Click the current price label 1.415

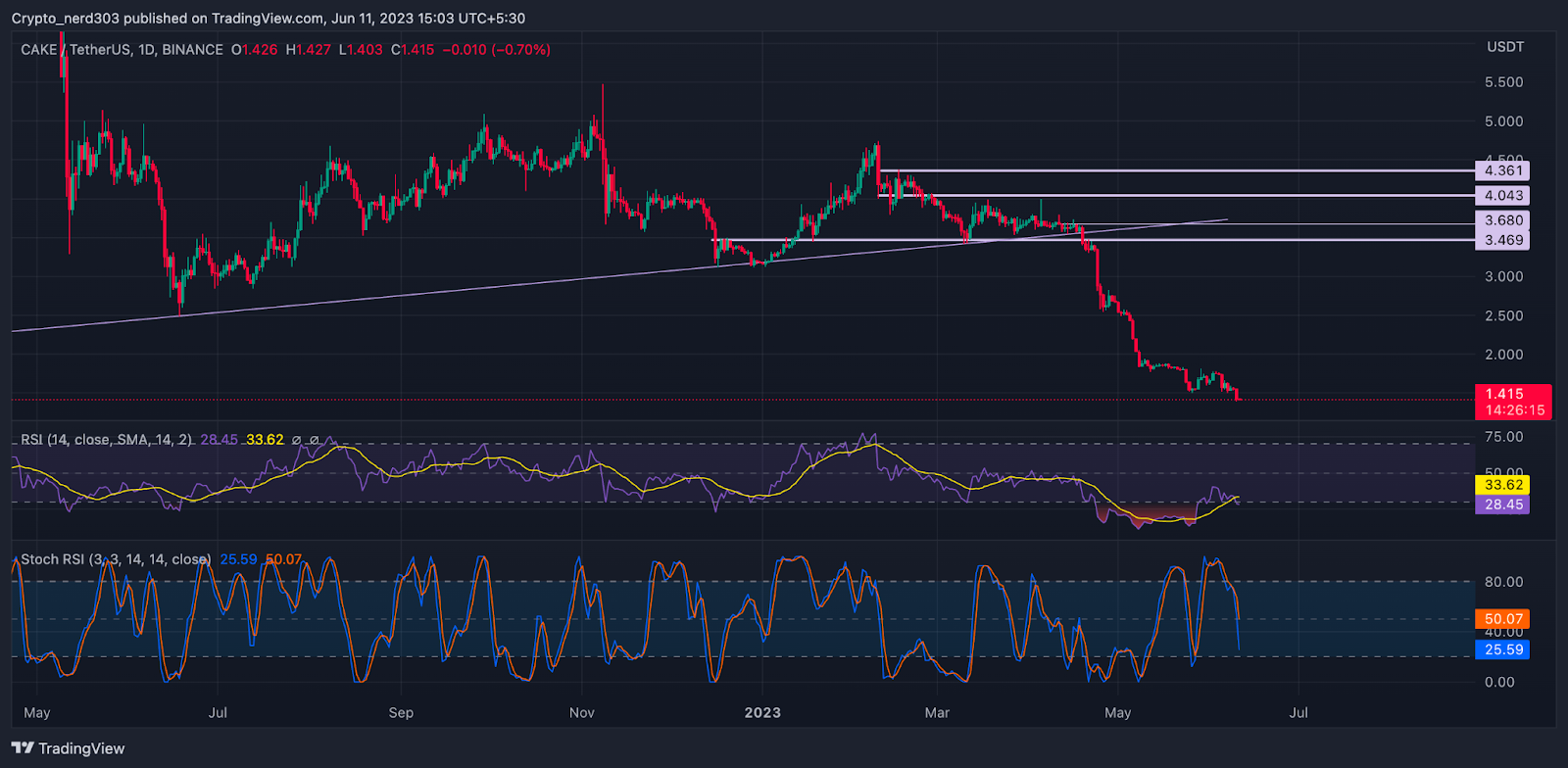pos(1504,394)
